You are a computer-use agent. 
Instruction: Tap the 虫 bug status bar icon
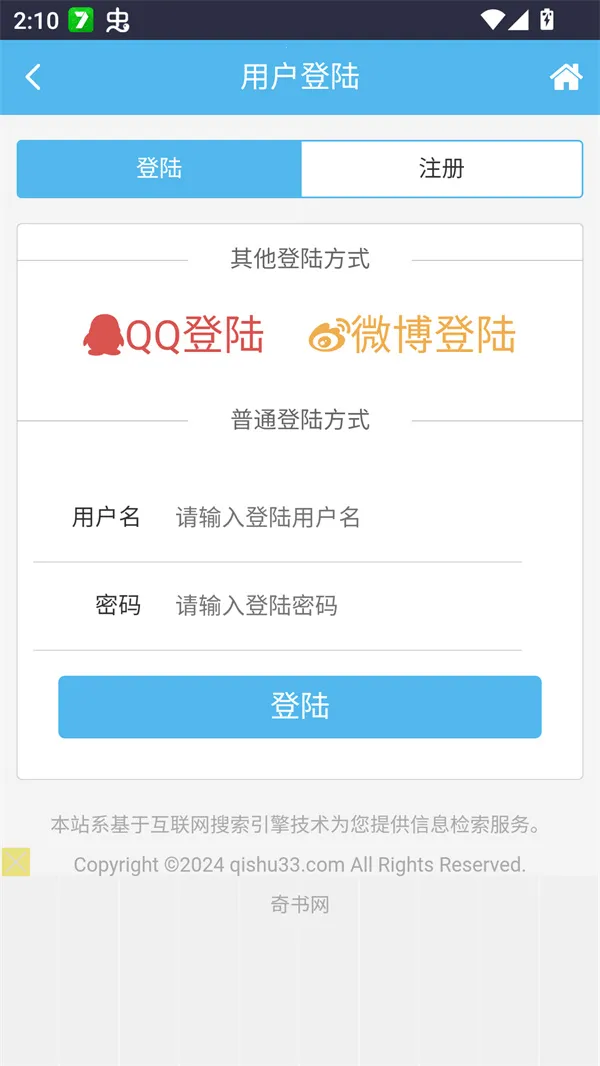[115, 19]
